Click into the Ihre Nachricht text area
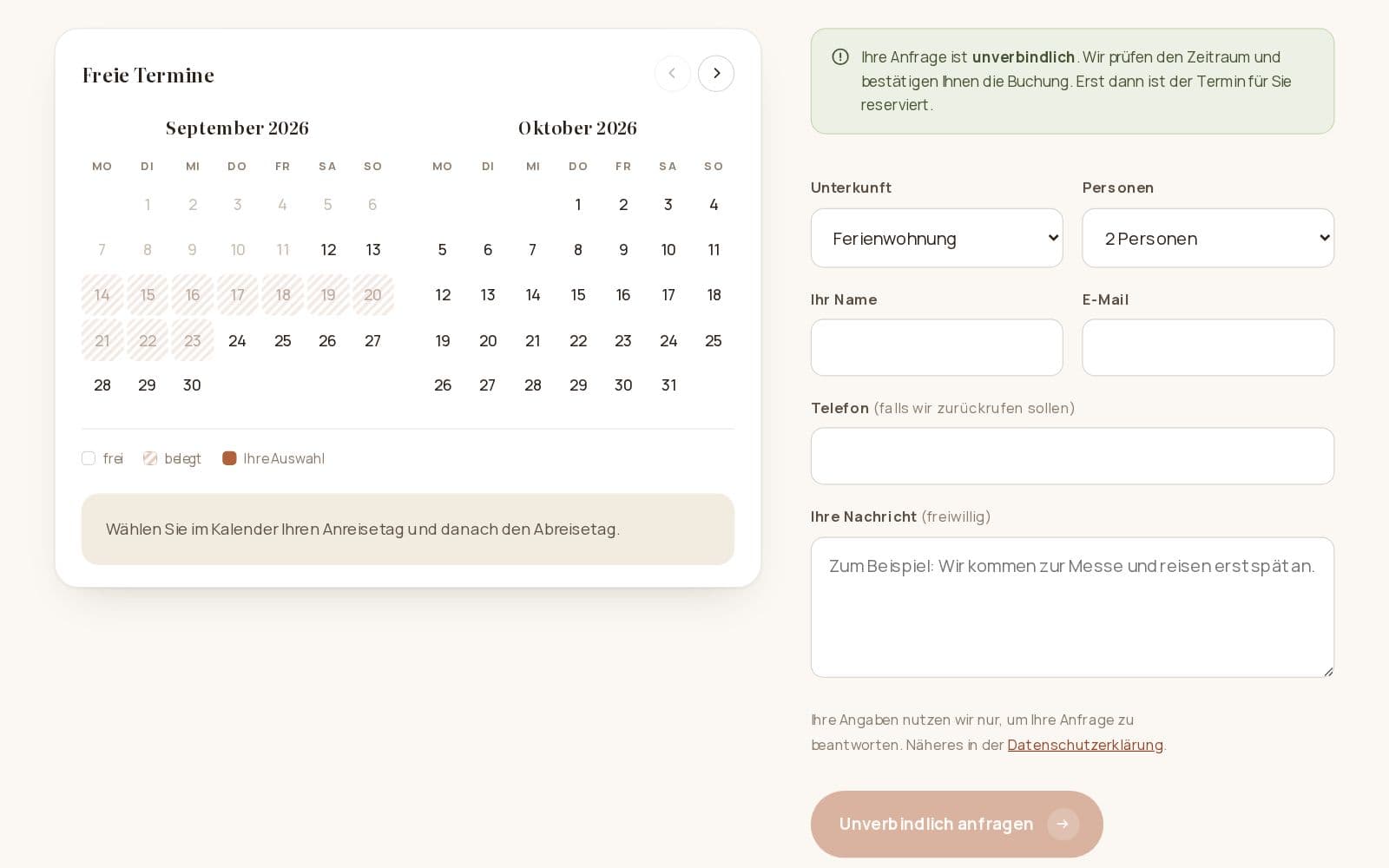The image size is (1389, 868). (x=1072, y=608)
